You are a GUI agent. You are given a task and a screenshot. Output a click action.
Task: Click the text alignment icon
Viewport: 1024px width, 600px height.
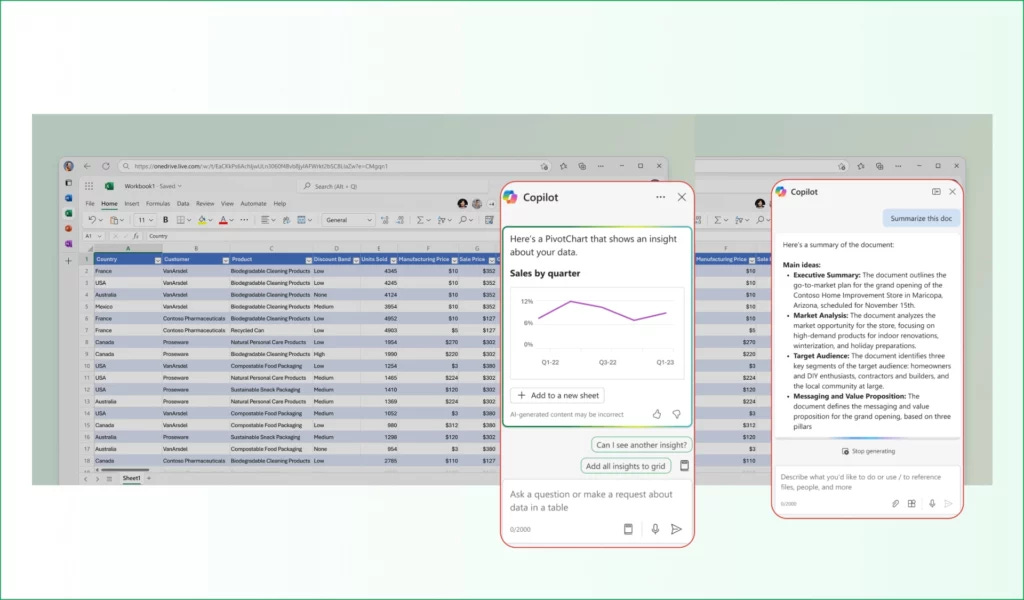click(x=265, y=220)
